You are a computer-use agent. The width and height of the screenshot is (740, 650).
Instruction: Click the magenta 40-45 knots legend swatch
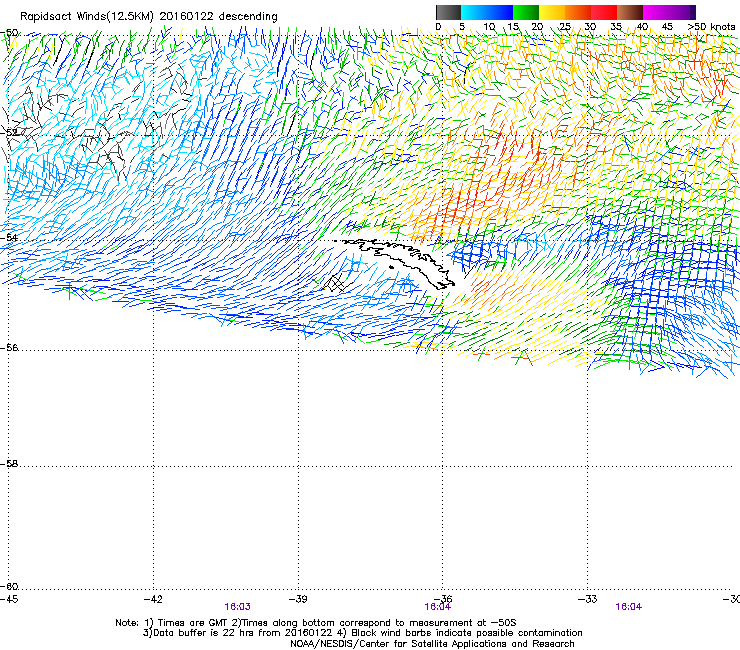click(x=656, y=12)
